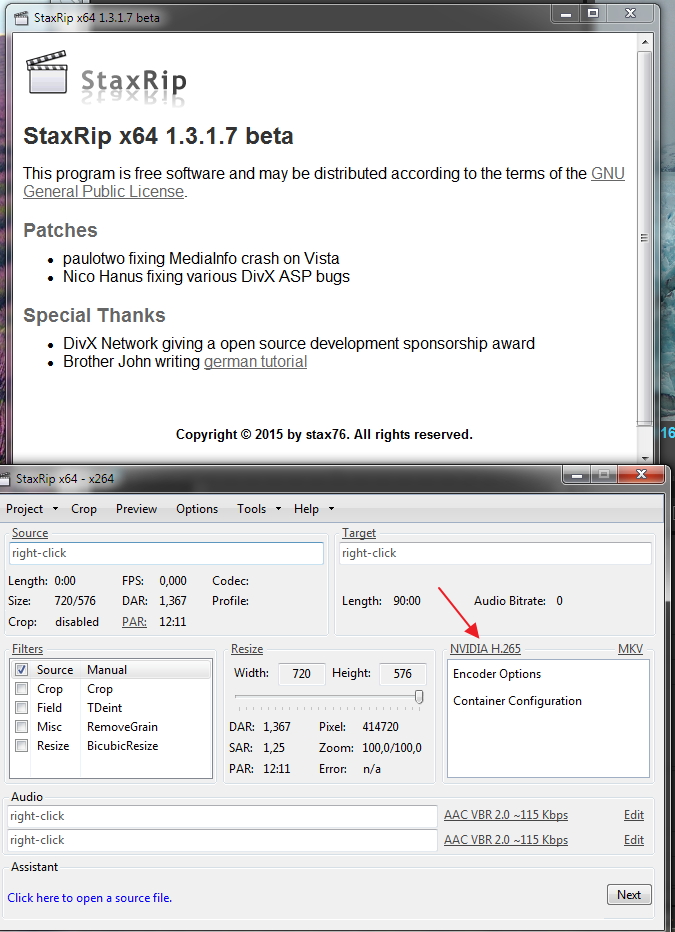Click here to open a source file

click(90, 898)
